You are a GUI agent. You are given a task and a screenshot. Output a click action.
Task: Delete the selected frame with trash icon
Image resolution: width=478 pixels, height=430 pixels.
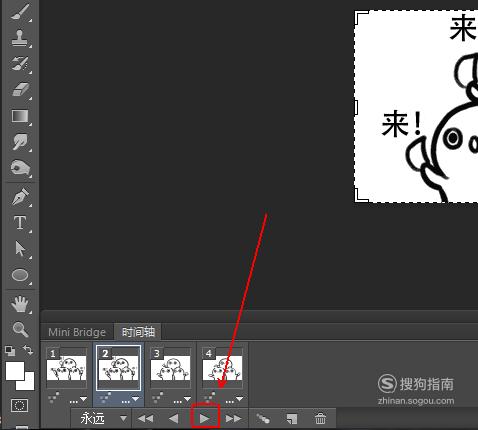(x=320, y=418)
